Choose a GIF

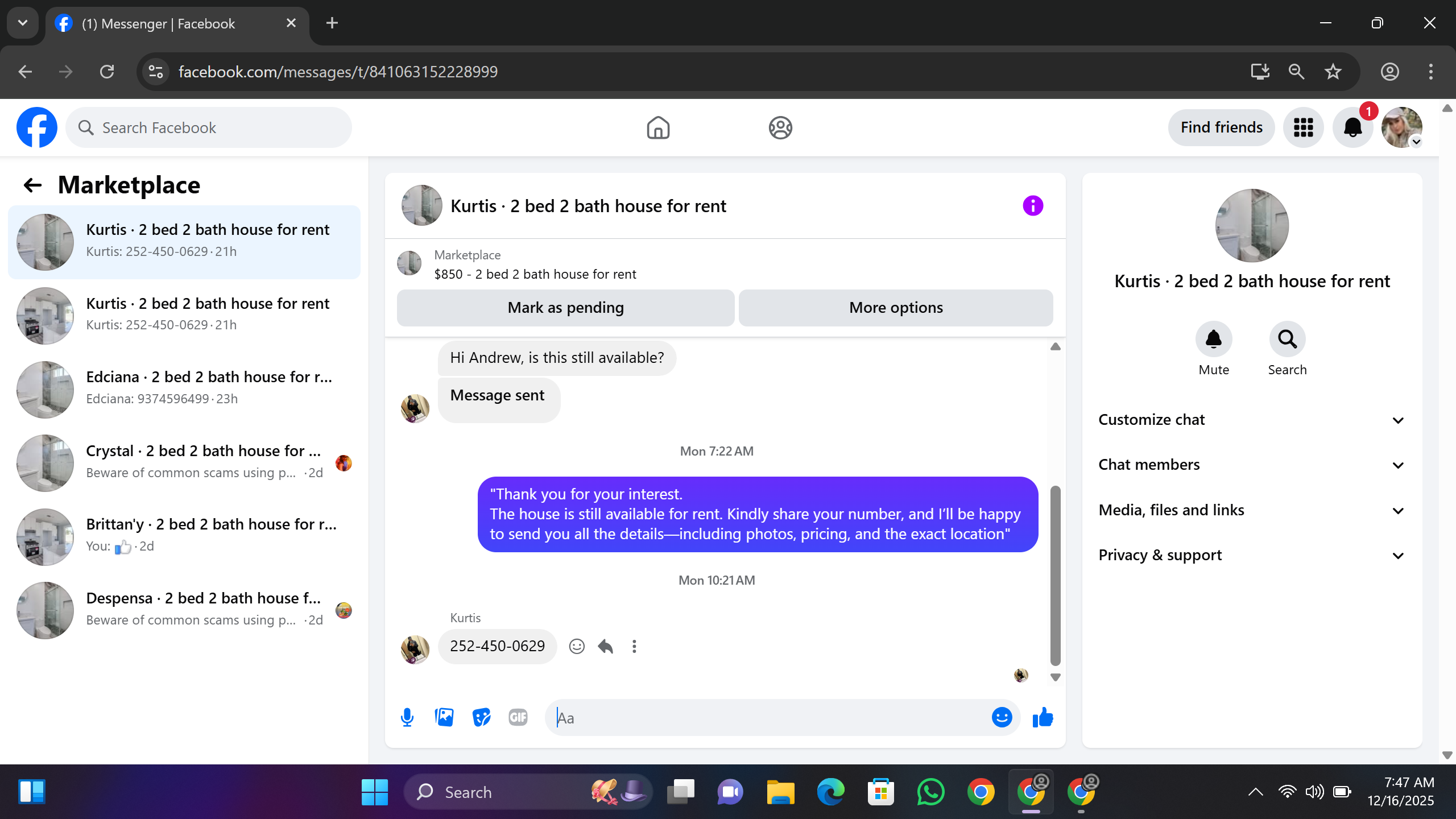tap(518, 717)
